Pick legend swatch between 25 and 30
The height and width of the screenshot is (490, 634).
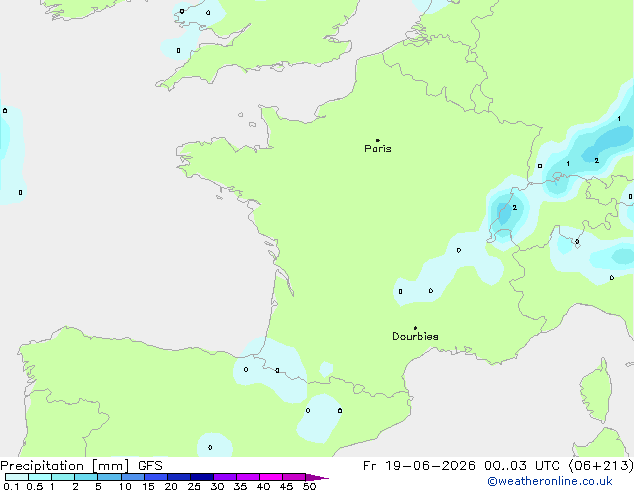click(x=202, y=477)
